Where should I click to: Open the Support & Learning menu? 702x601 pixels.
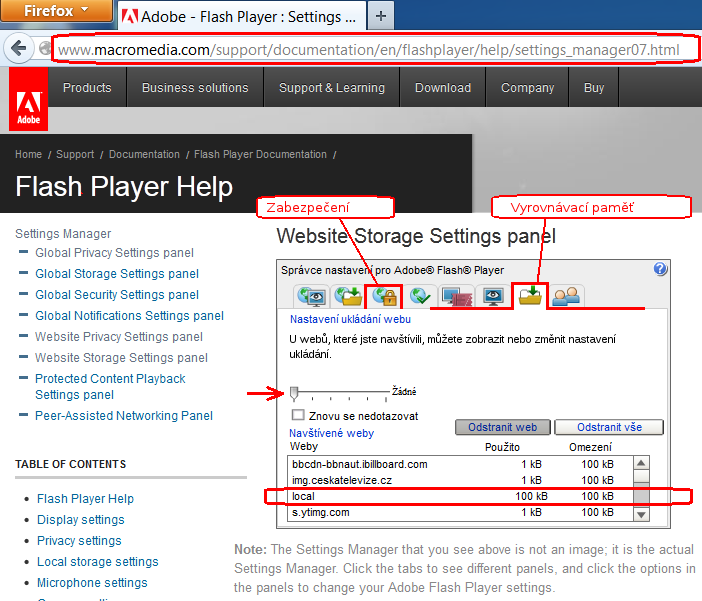pyautogui.click(x=332, y=87)
